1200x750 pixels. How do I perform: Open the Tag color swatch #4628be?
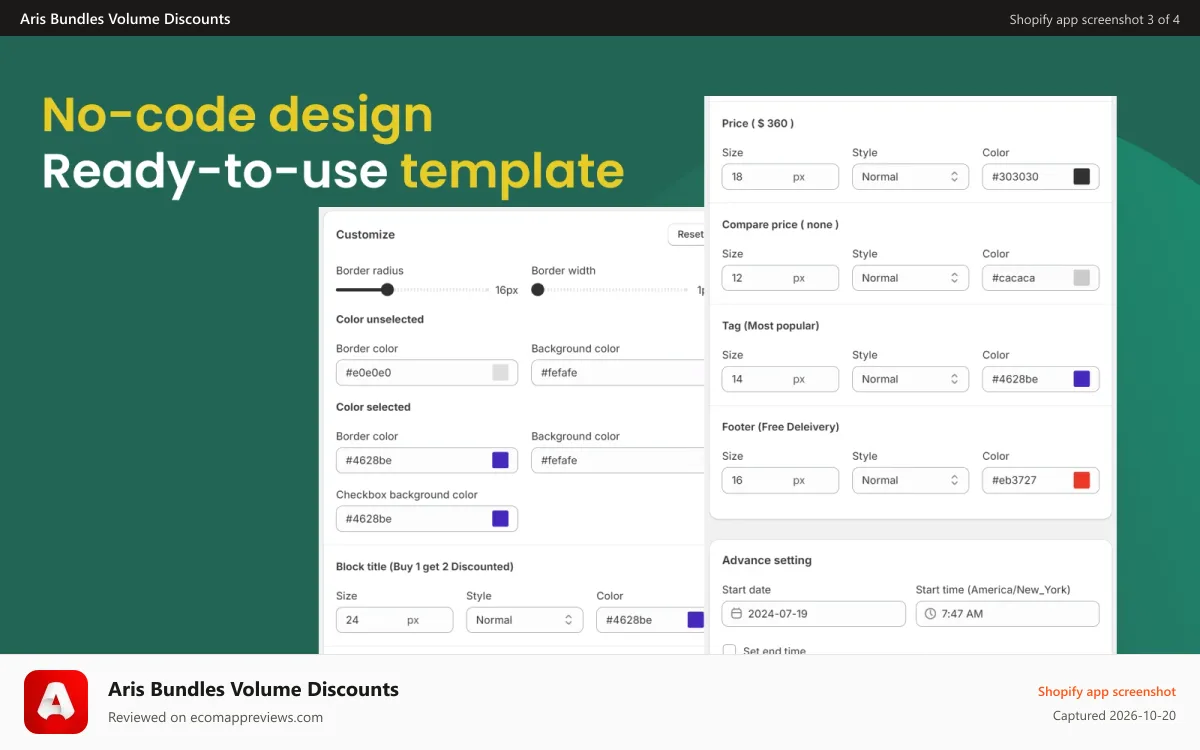click(1081, 379)
